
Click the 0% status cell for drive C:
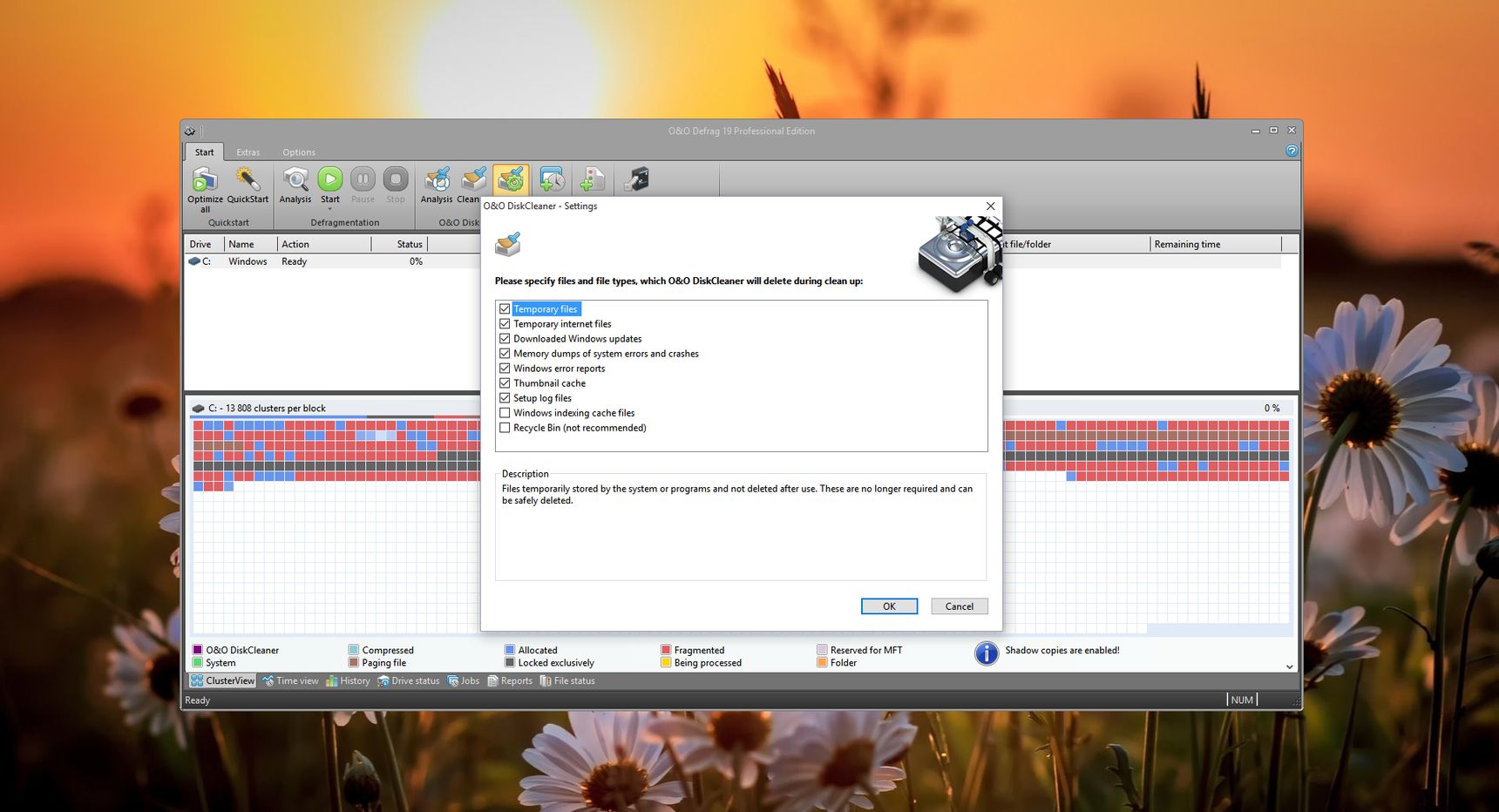tap(416, 261)
